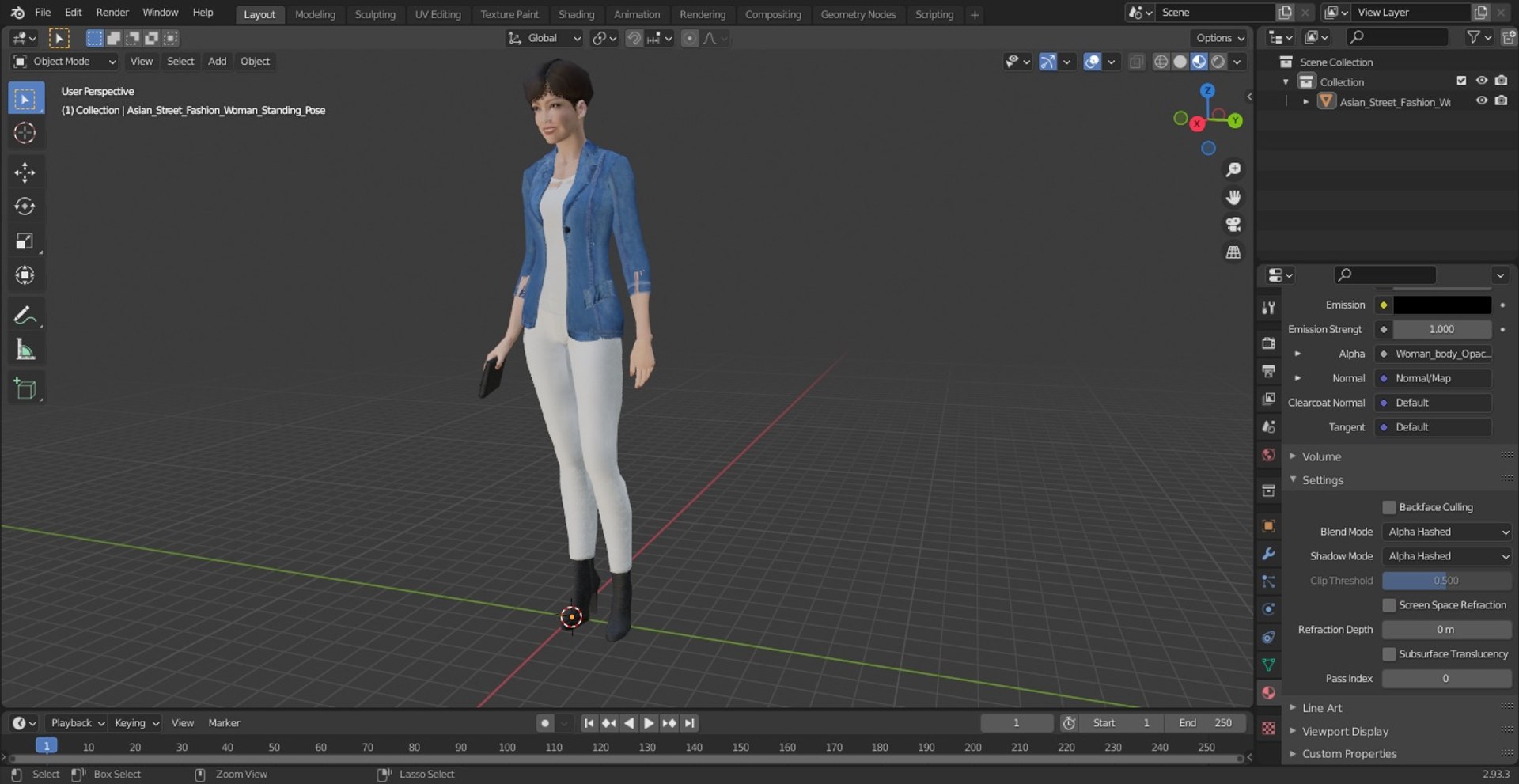The image size is (1519, 784).
Task: Open the Material properties tab
Action: pos(1268,692)
